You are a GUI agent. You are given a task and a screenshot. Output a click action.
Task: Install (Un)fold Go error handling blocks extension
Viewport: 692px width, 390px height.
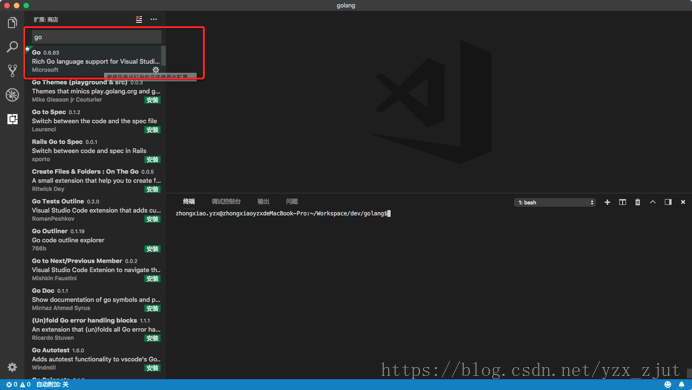point(152,338)
